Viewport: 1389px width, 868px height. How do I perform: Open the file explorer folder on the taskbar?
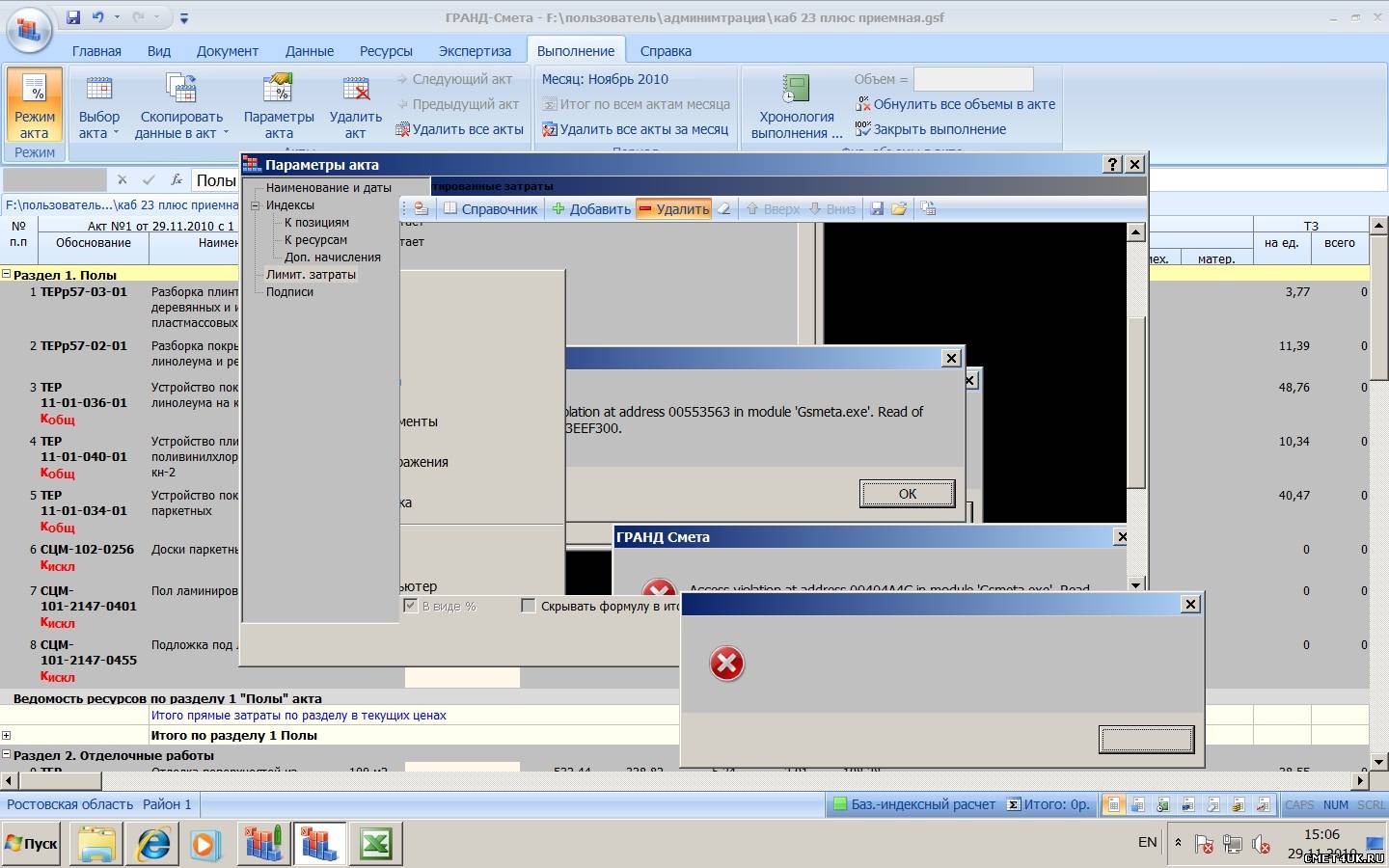click(97, 844)
